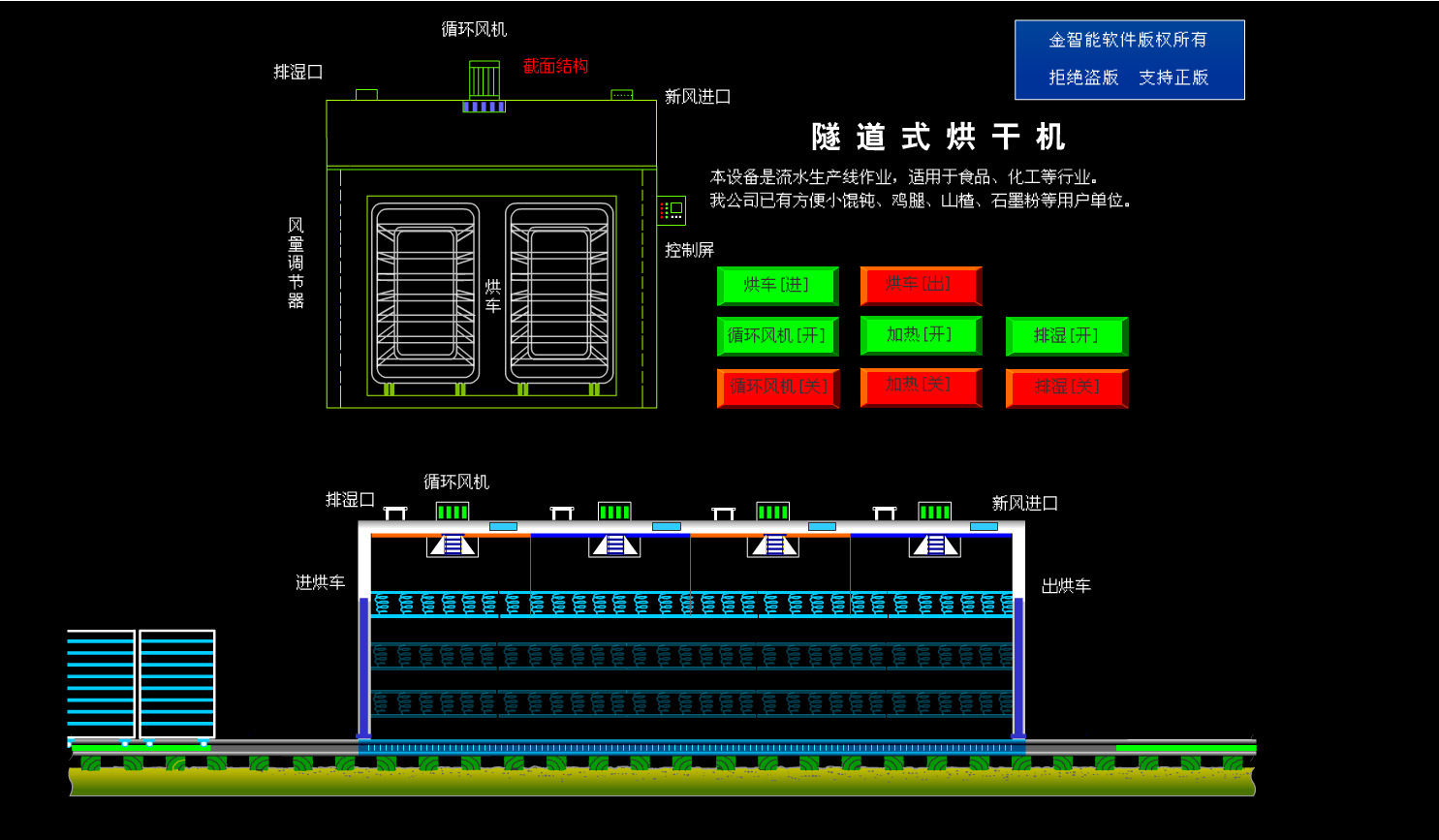This screenshot has height=840, width=1439.
Task: Click the 烘车 label between the two carts
Action: [492, 296]
